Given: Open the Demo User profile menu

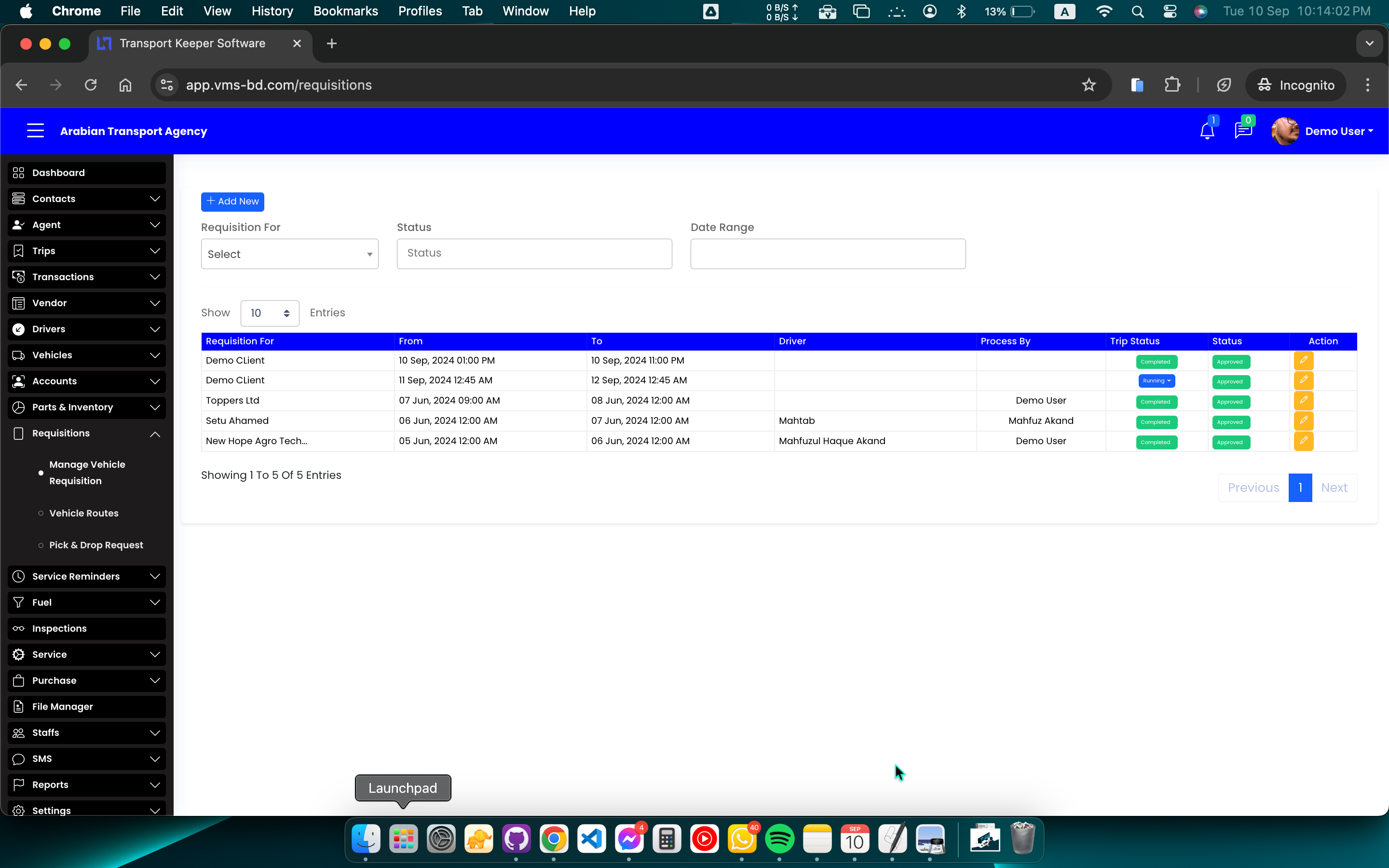Looking at the screenshot, I should point(1337,132).
